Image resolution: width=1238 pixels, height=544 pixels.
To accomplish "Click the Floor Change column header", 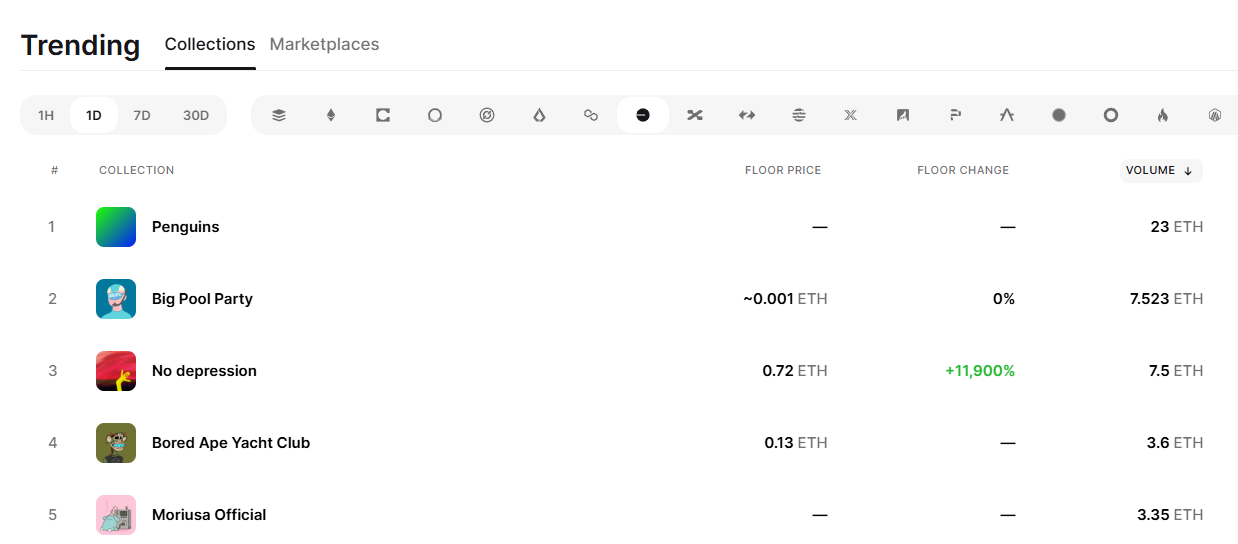I will 963,170.
